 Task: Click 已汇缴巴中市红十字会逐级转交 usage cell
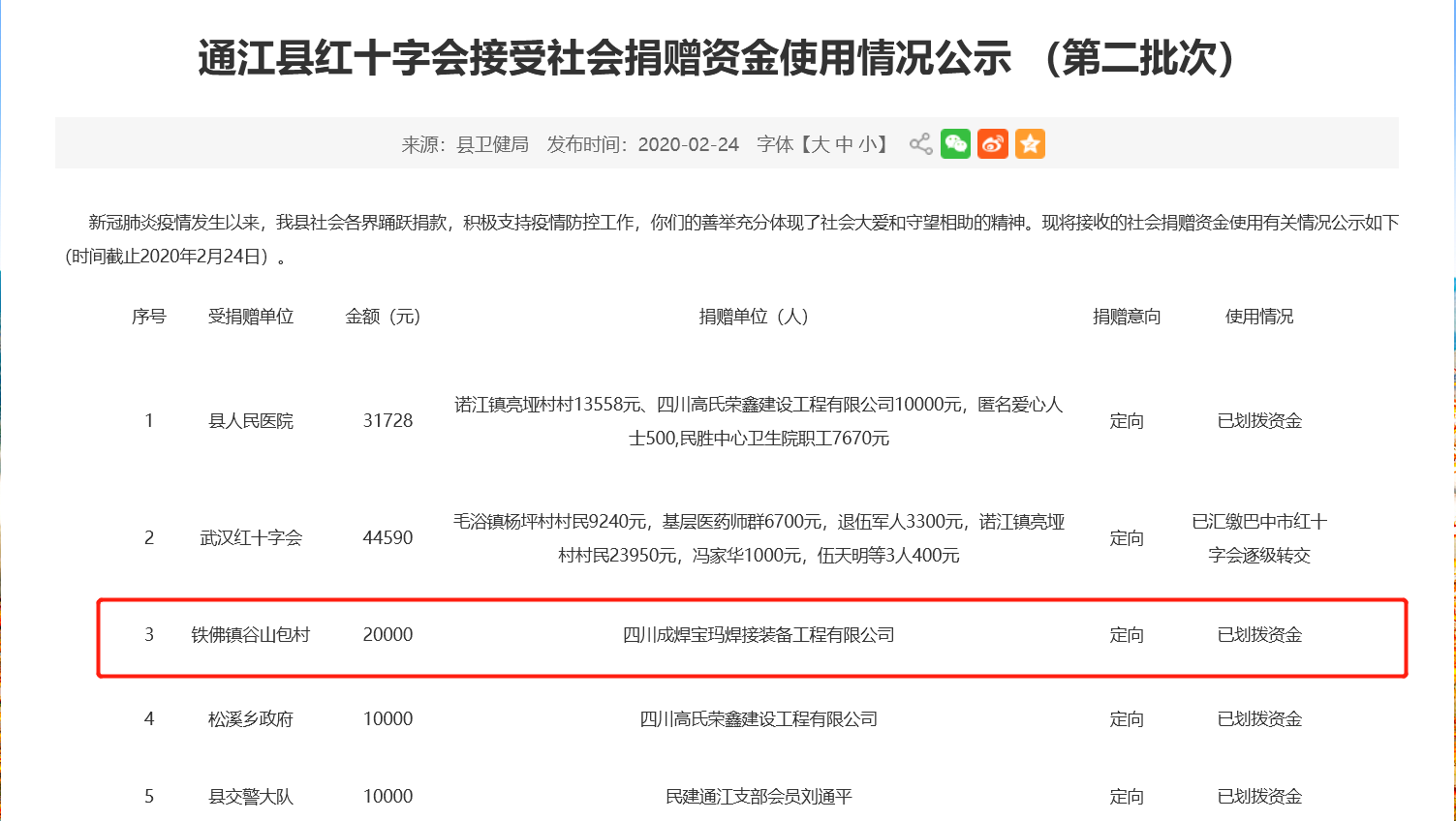click(x=1259, y=538)
